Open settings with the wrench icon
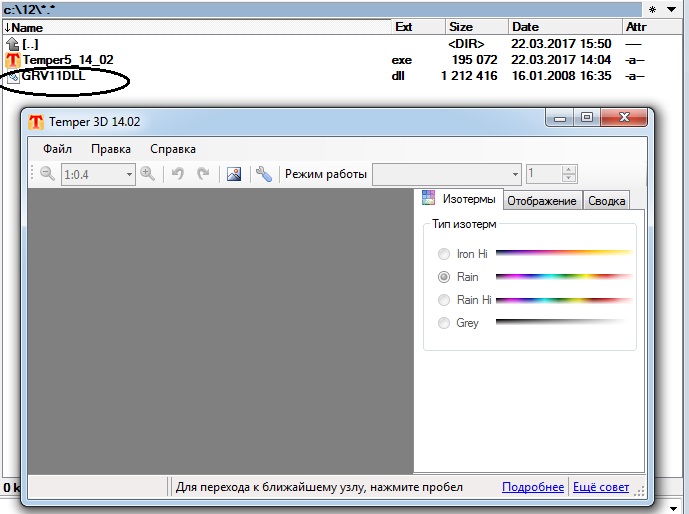 pos(264,174)
